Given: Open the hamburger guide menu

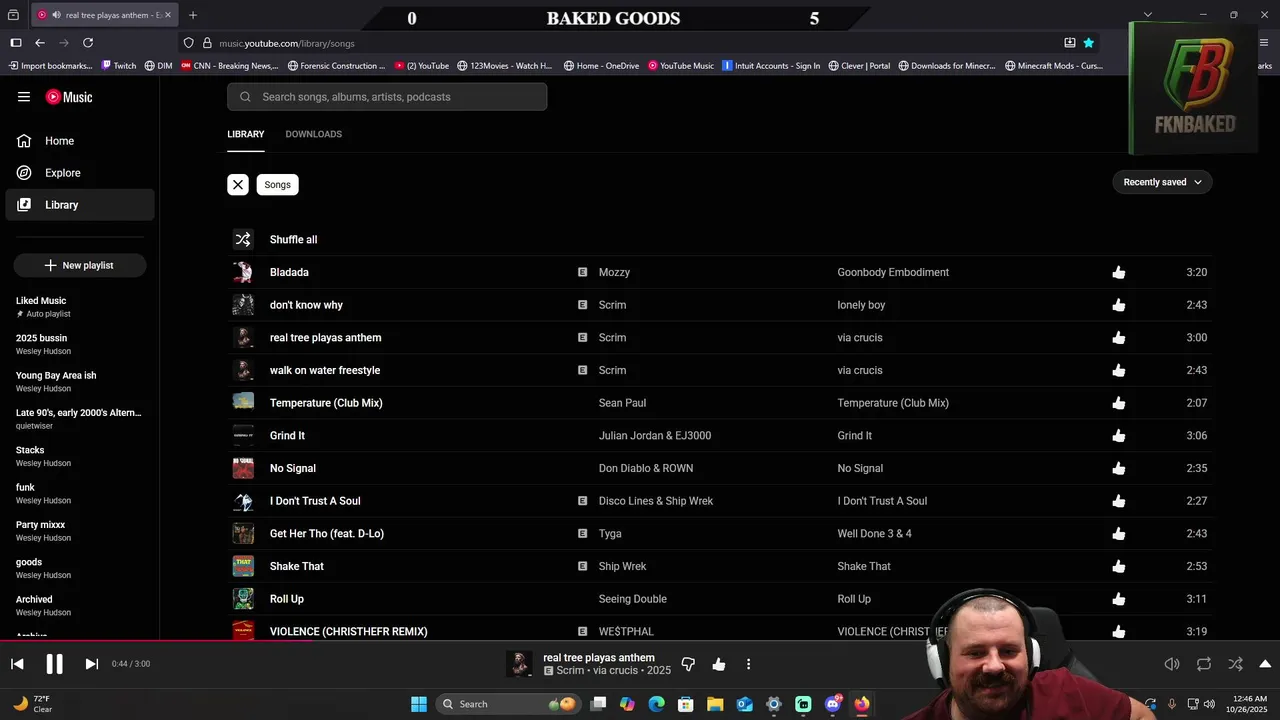Looking at the screenshot, I should coord(24,97).
